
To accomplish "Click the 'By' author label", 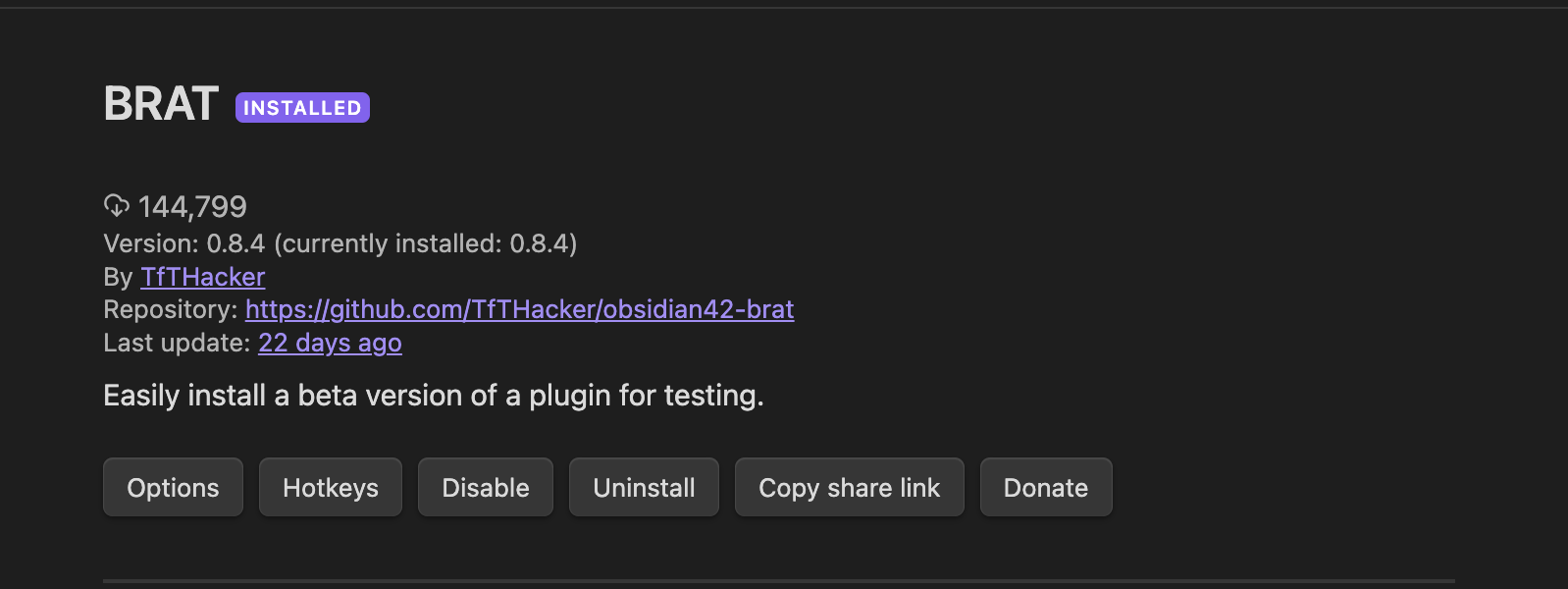I will point(117,277).
